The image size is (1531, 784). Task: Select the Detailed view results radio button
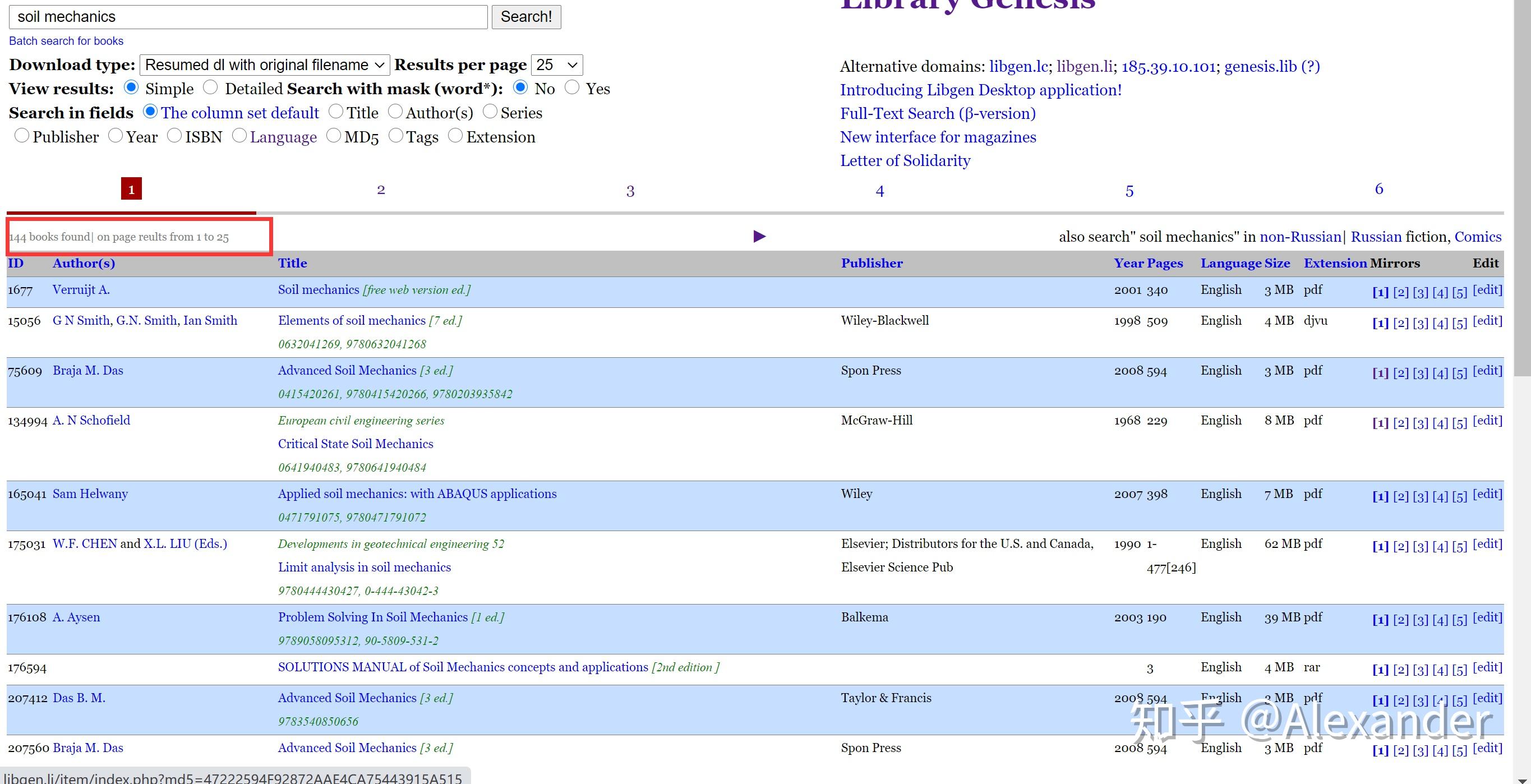[x=210, y=88]
